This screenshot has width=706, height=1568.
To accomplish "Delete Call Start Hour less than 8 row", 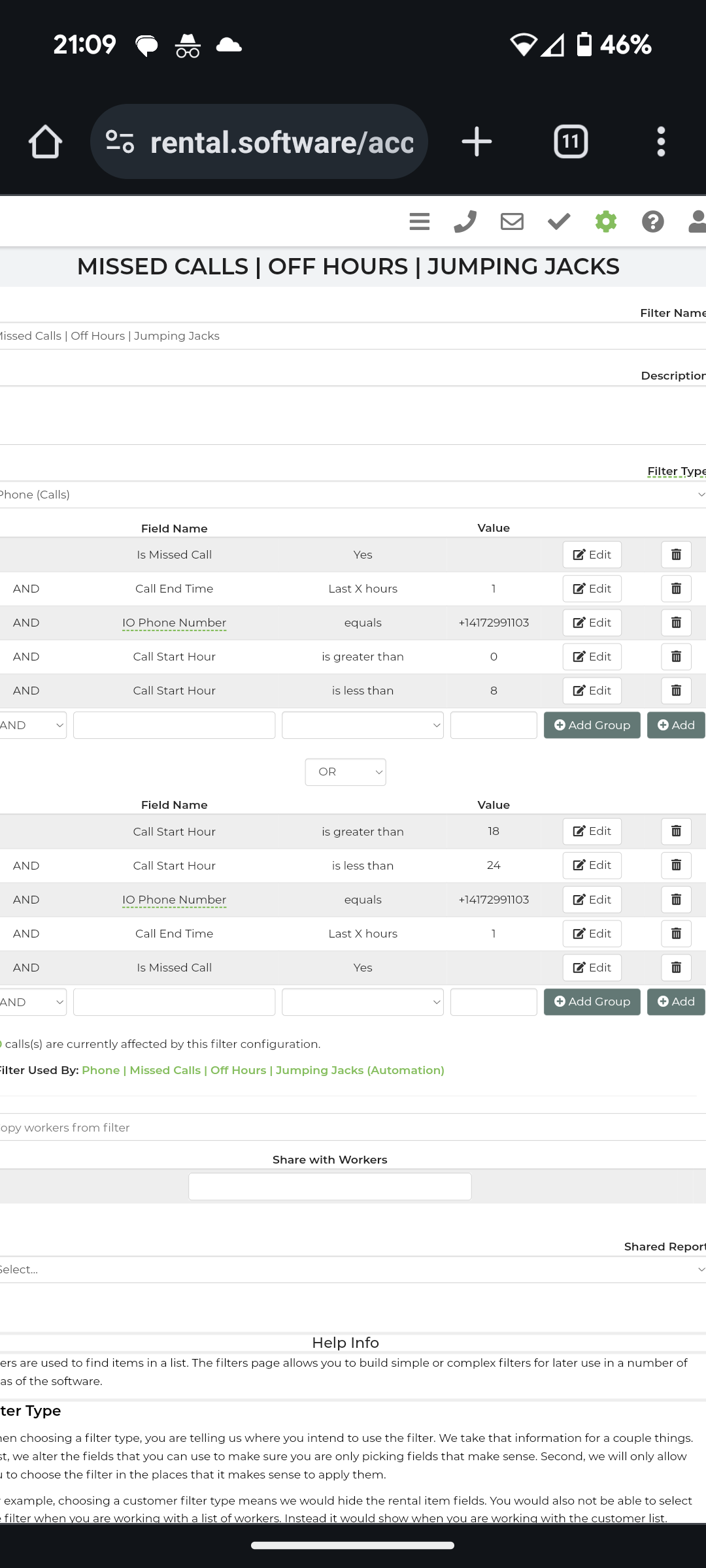I will tap(676, 691).
